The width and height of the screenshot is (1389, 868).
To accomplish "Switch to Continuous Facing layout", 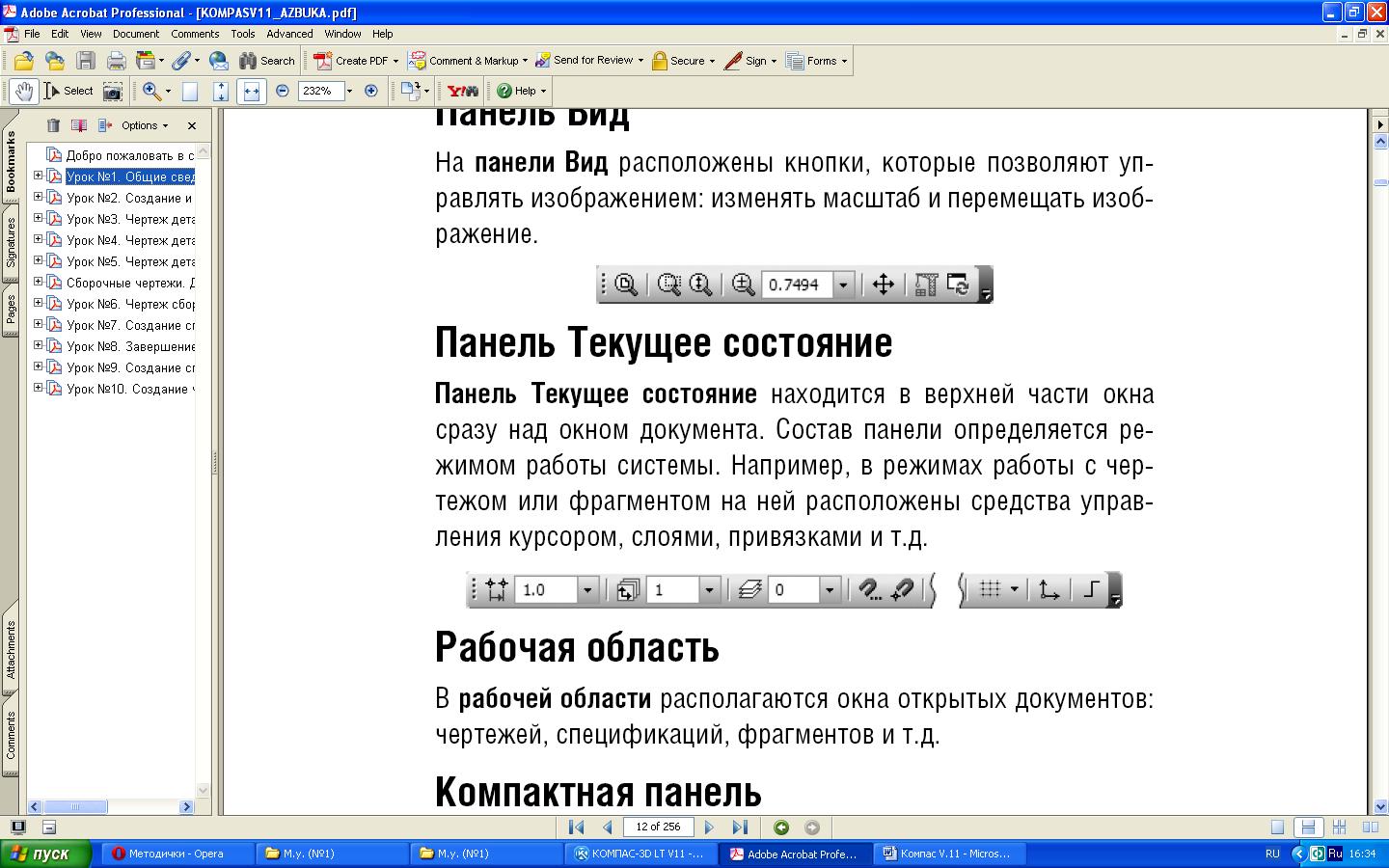I will click(1340, 827).
